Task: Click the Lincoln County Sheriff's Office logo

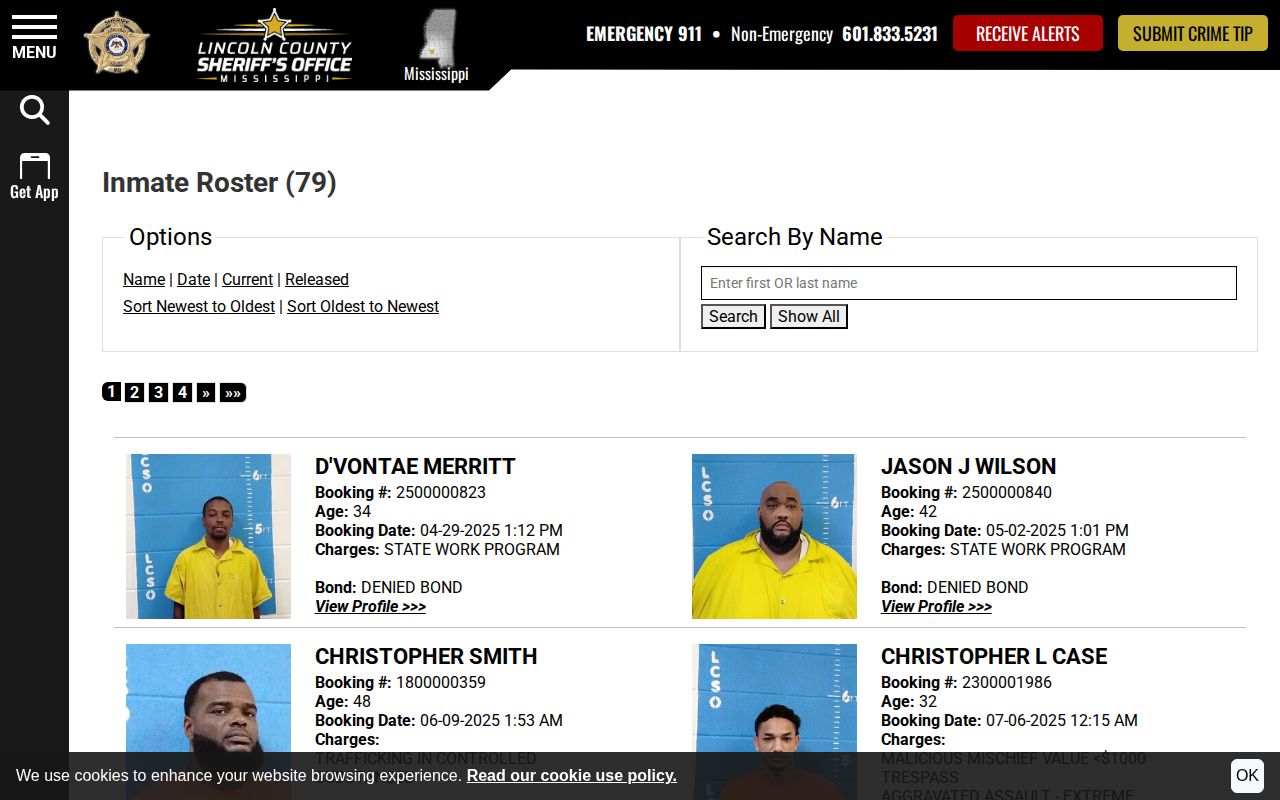Action: click(274, 45)
